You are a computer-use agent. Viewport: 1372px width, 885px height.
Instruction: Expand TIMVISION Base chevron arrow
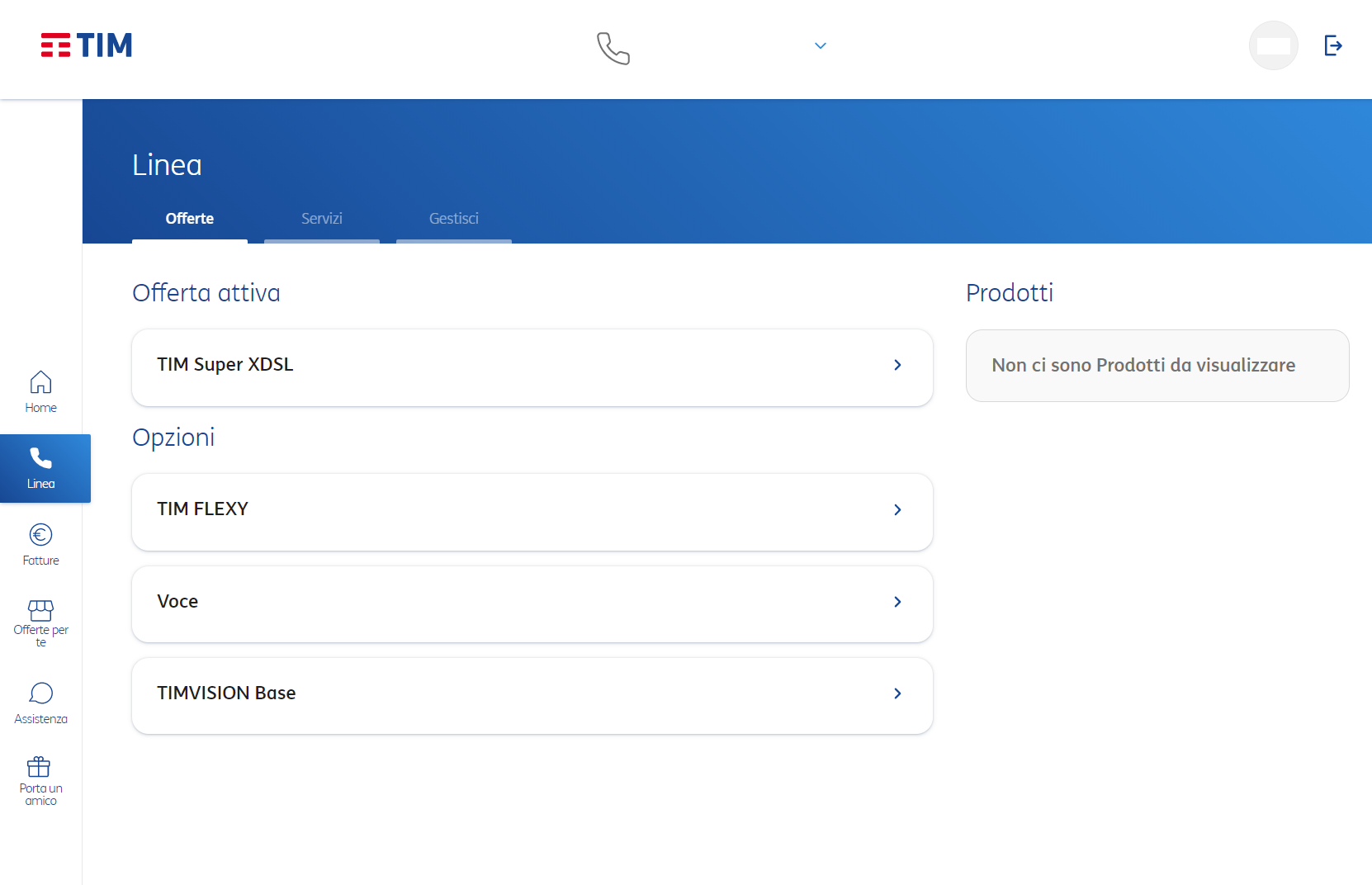click(x=897, y=693)
